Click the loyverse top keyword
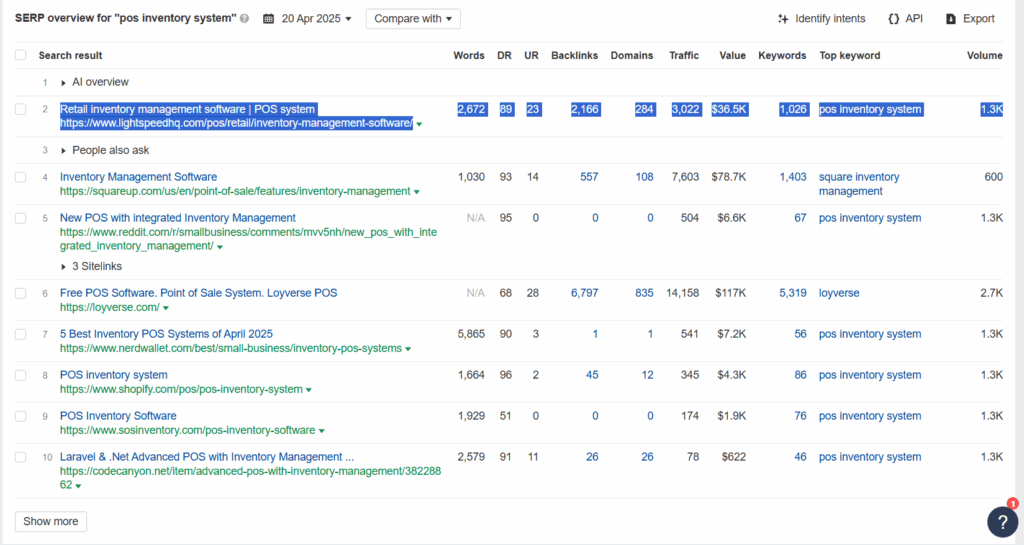1024x545 pixels. click(x=839, y=293)
